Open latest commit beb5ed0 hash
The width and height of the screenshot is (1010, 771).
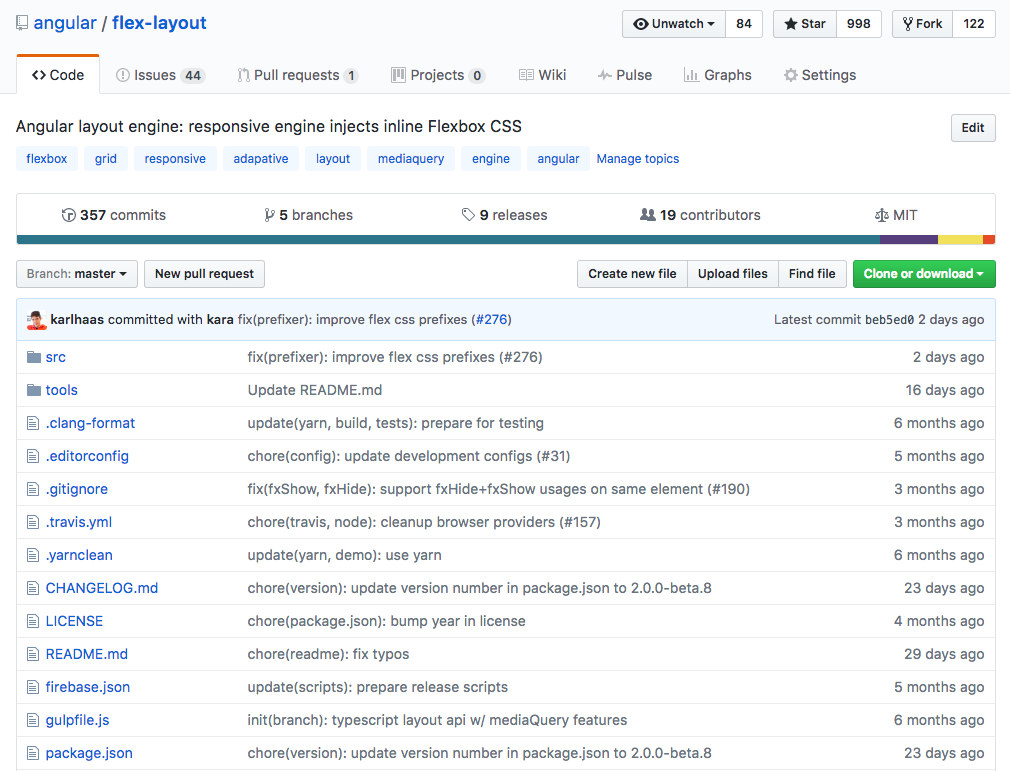tap(889, 319)
